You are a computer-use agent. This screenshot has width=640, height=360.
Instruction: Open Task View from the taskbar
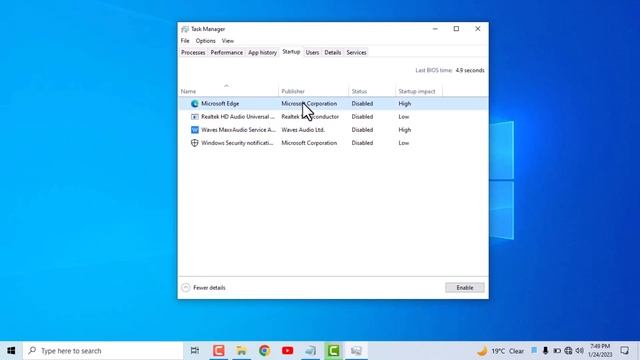click(x=195, y=351)
